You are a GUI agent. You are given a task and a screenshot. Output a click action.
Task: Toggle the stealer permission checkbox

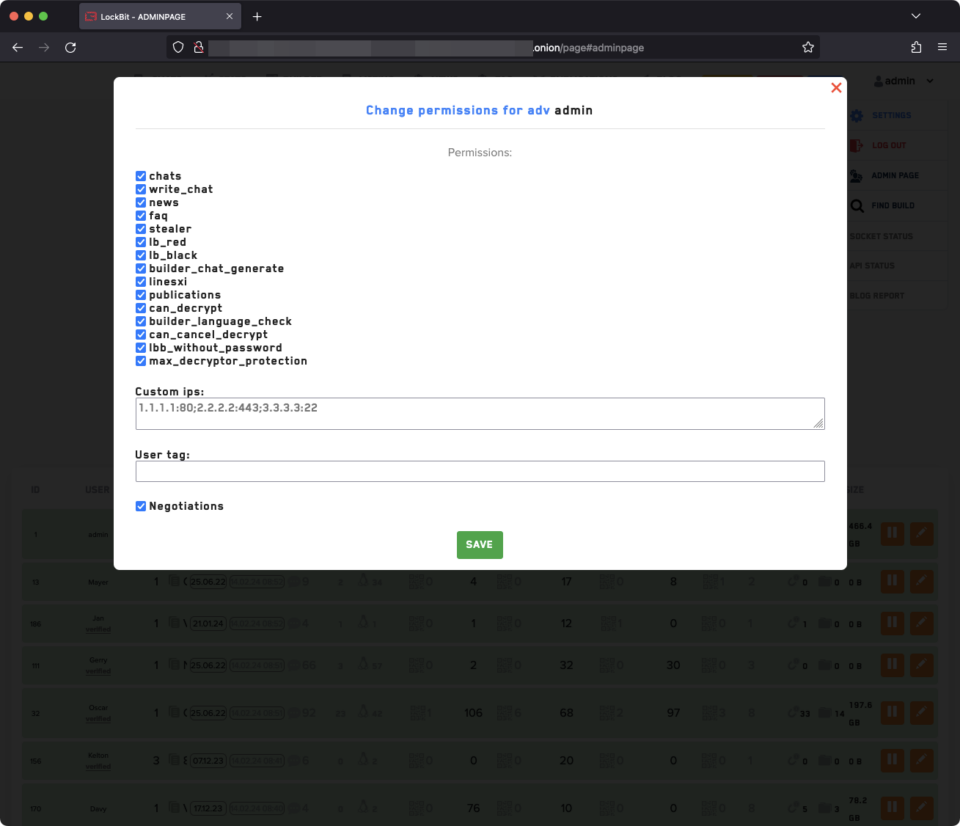coord(141,229)
